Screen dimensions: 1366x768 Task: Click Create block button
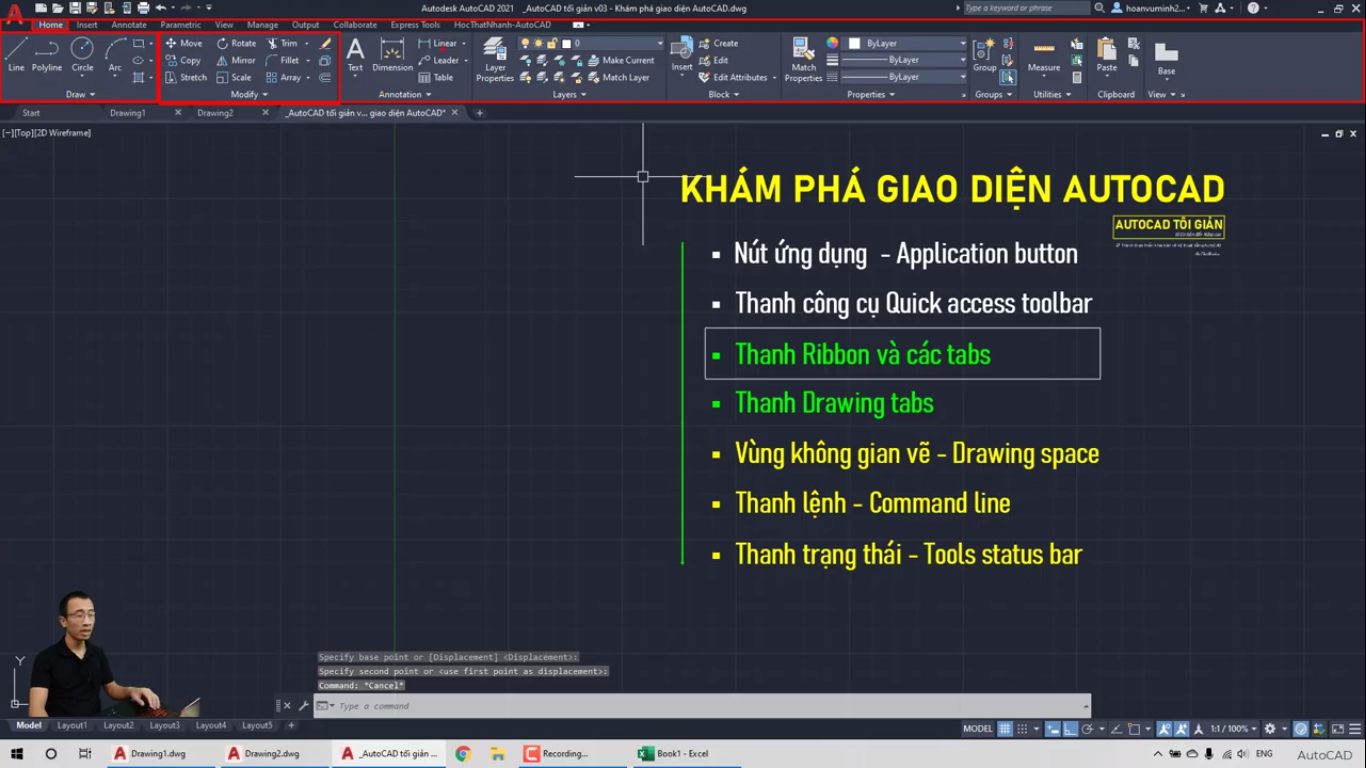tap(718, 43)
